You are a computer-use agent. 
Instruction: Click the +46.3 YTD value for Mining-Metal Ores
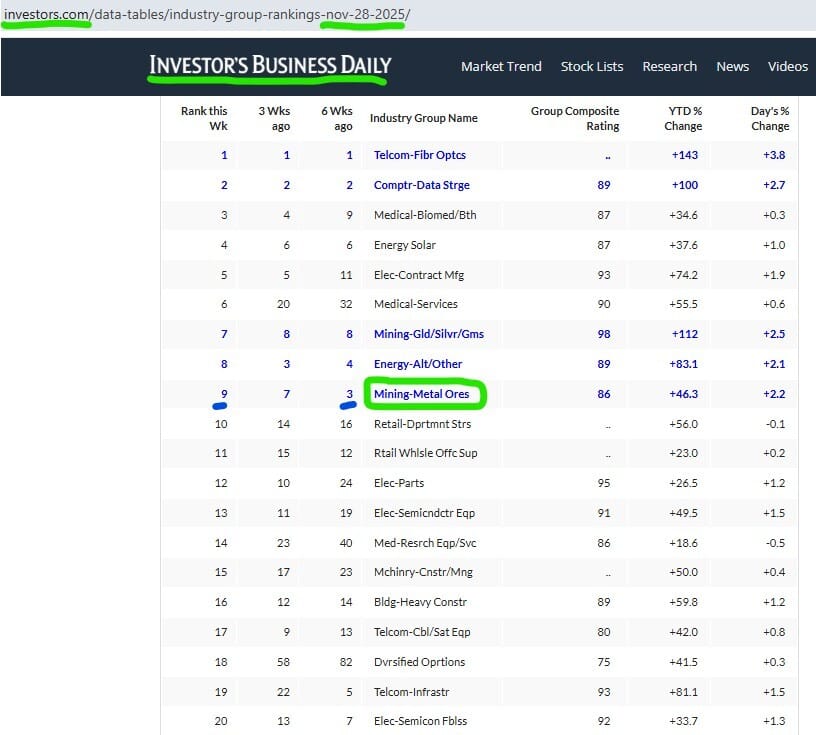[x=683, y=394]
